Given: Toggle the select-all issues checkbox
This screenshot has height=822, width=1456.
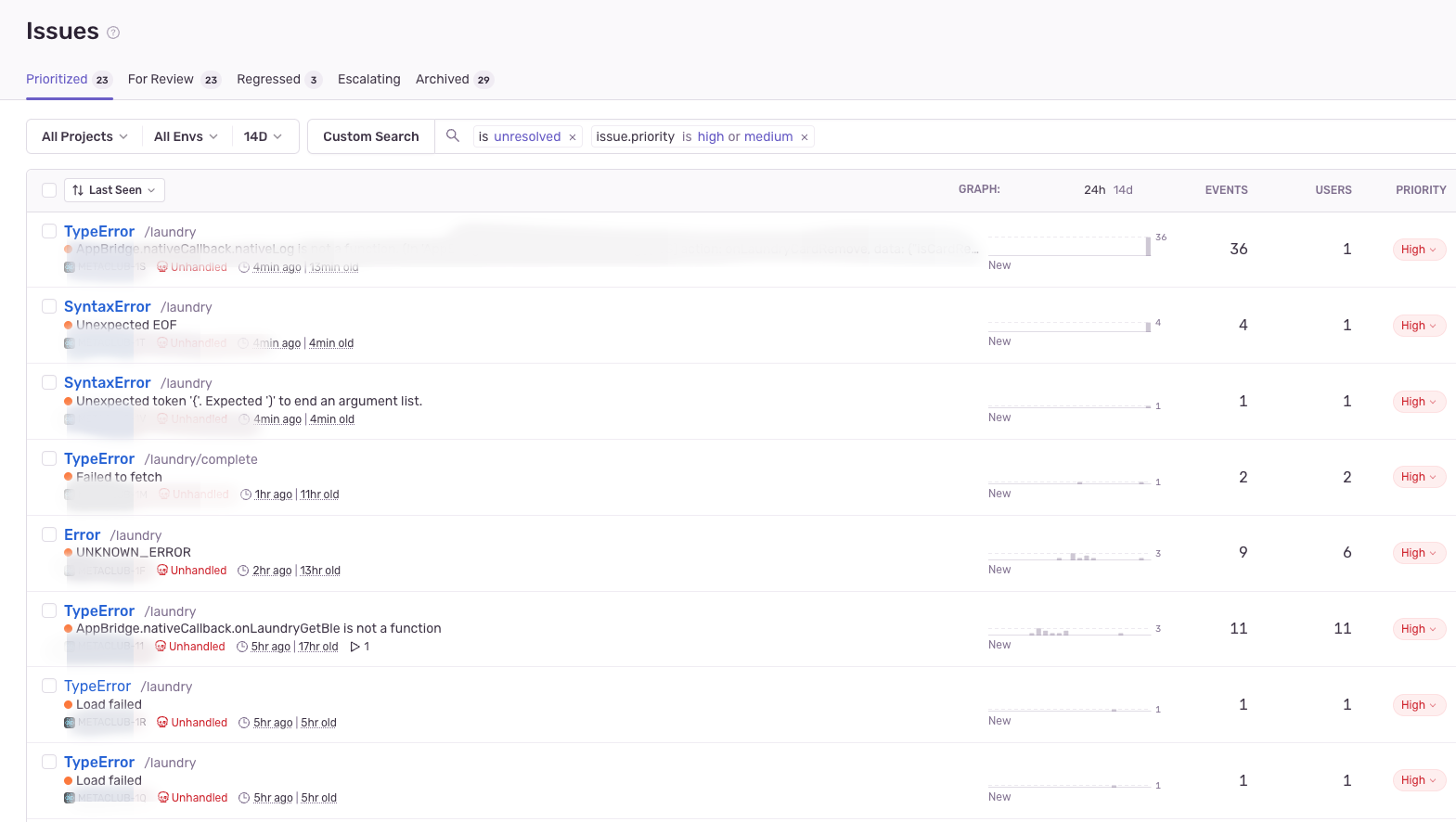Looking at the screenshot, I should (49, 190).
